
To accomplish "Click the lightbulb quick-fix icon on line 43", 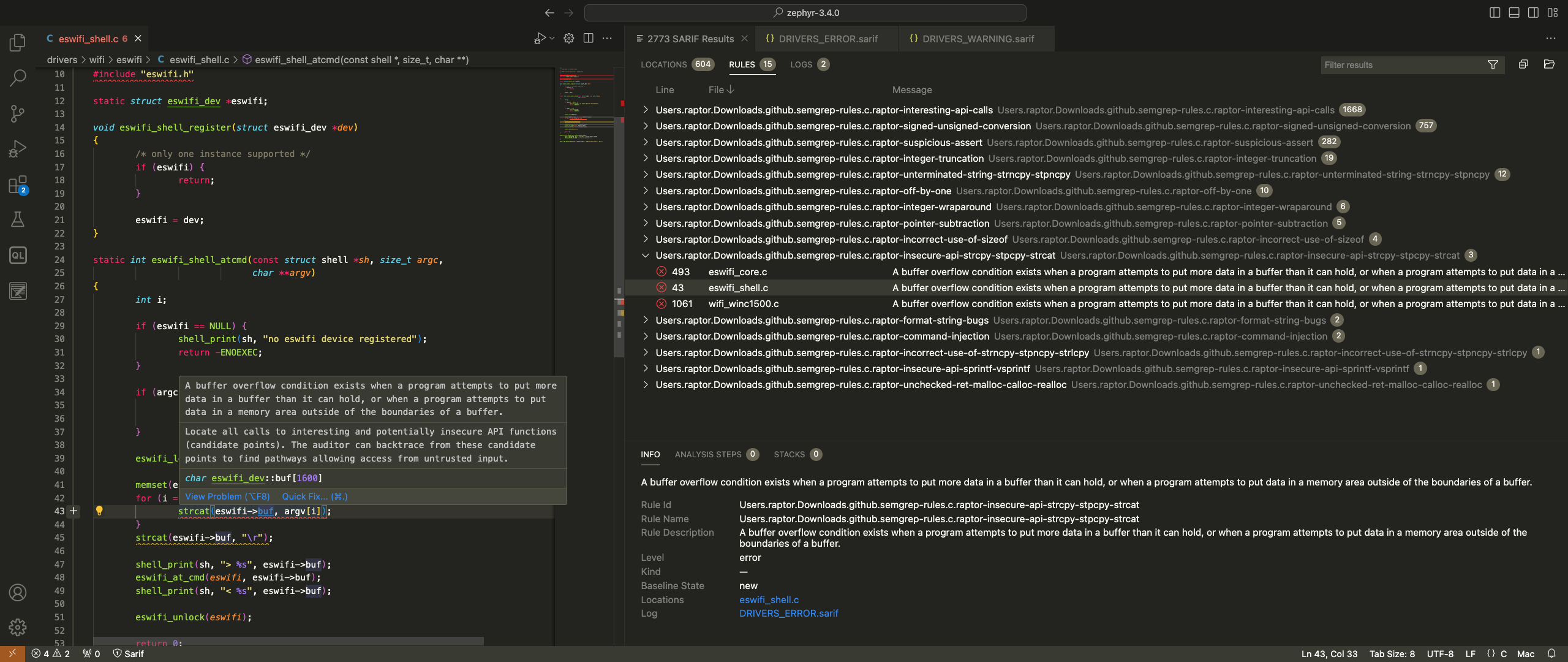I will [99, 511].
